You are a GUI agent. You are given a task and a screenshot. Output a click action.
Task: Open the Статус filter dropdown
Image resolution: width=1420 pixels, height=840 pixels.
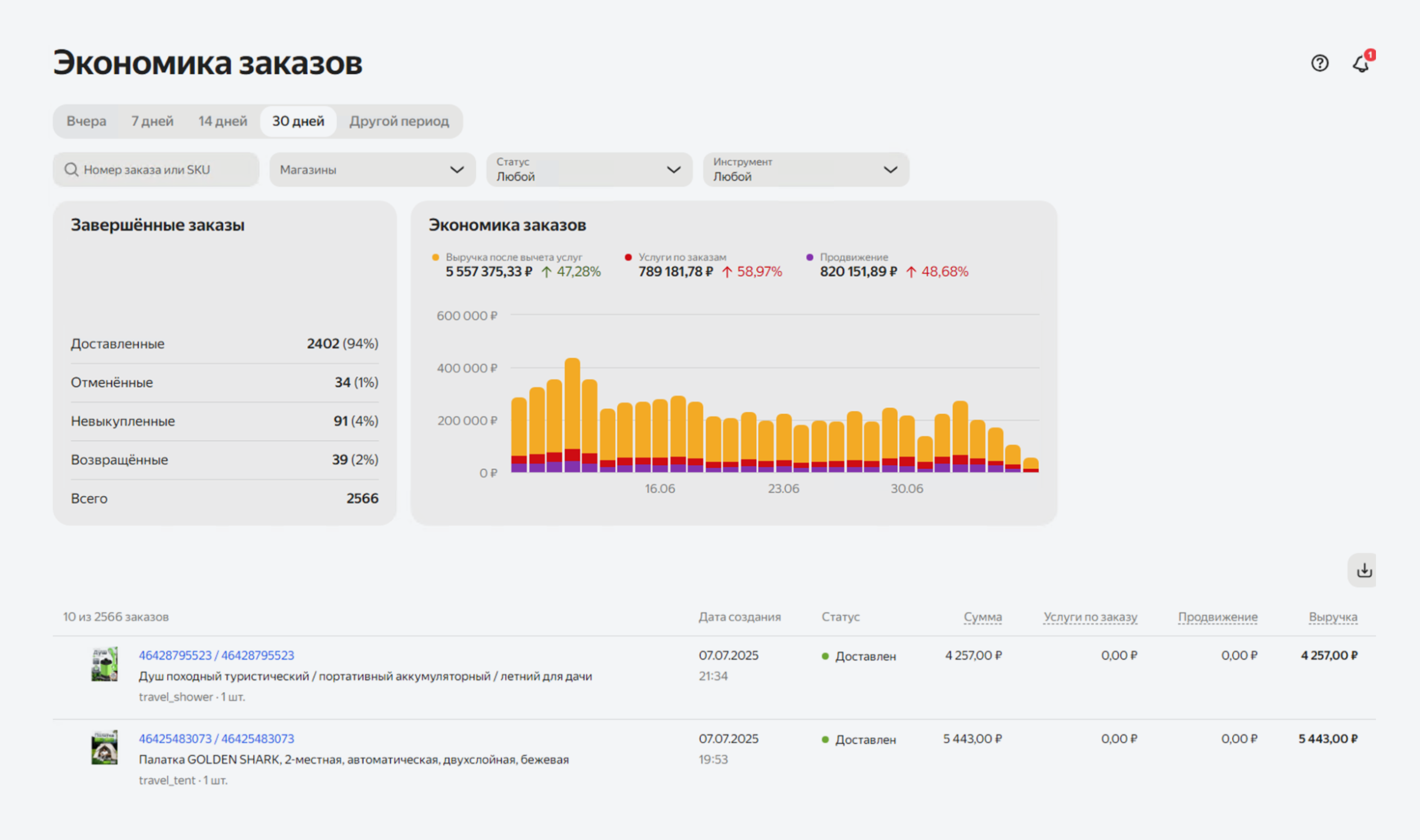point(589,170)
